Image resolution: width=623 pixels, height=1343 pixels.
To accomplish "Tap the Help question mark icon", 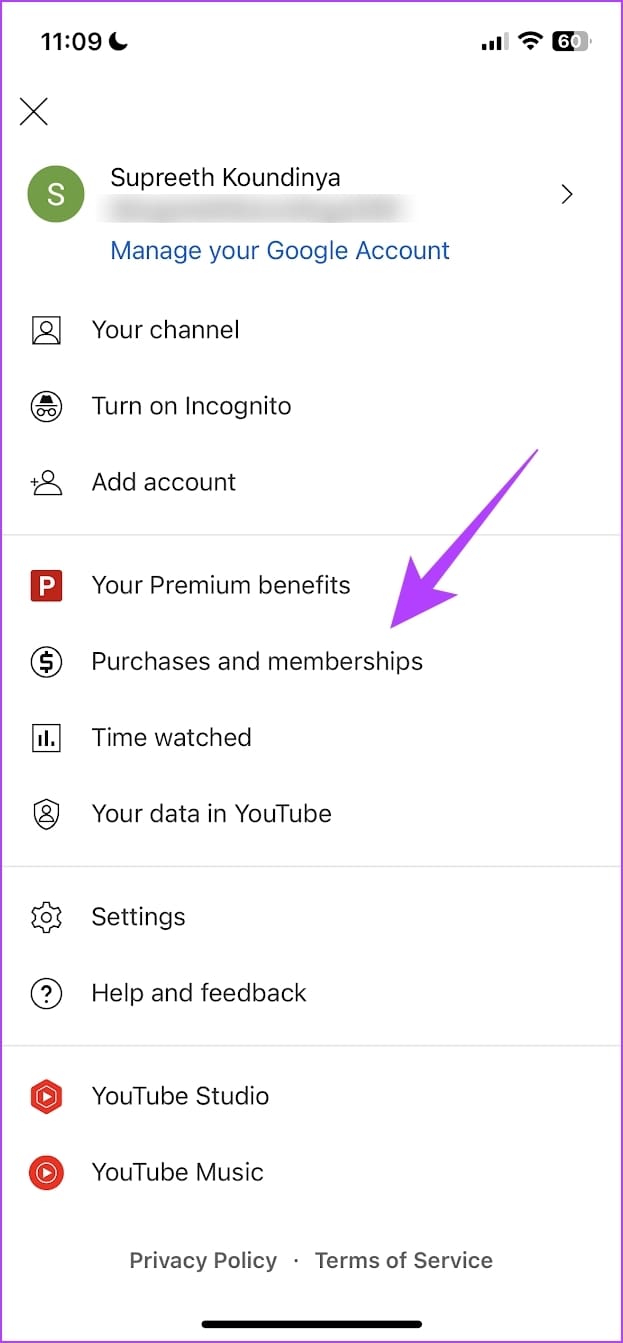I will click(x=46, y=993).
